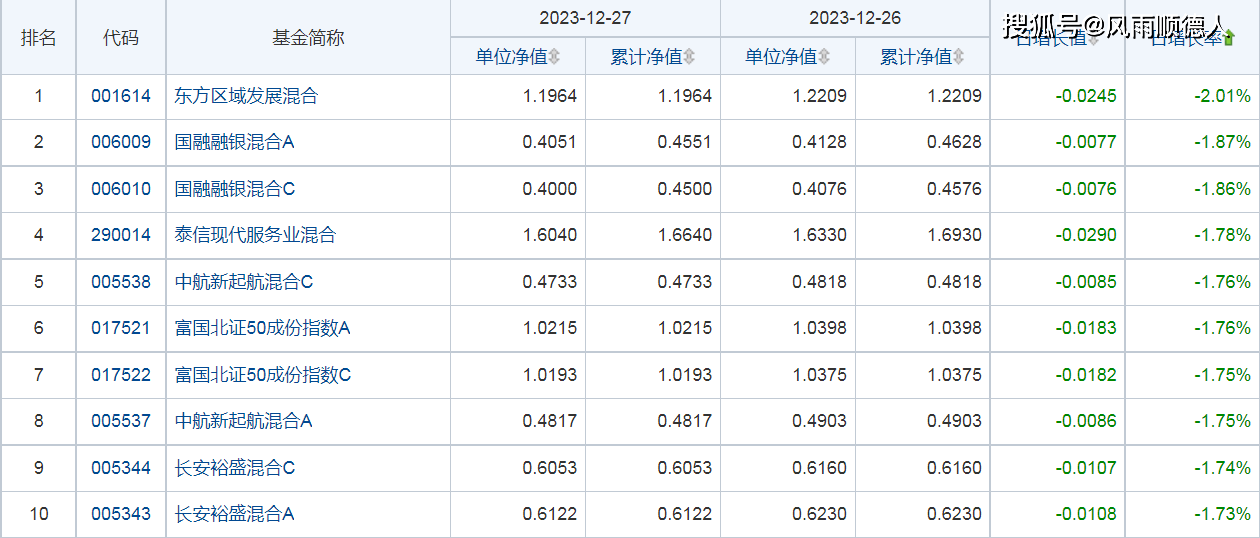Screen dimensions: 1260x538
Task: Open fund code 290014
Action: [x=121, y=236]
